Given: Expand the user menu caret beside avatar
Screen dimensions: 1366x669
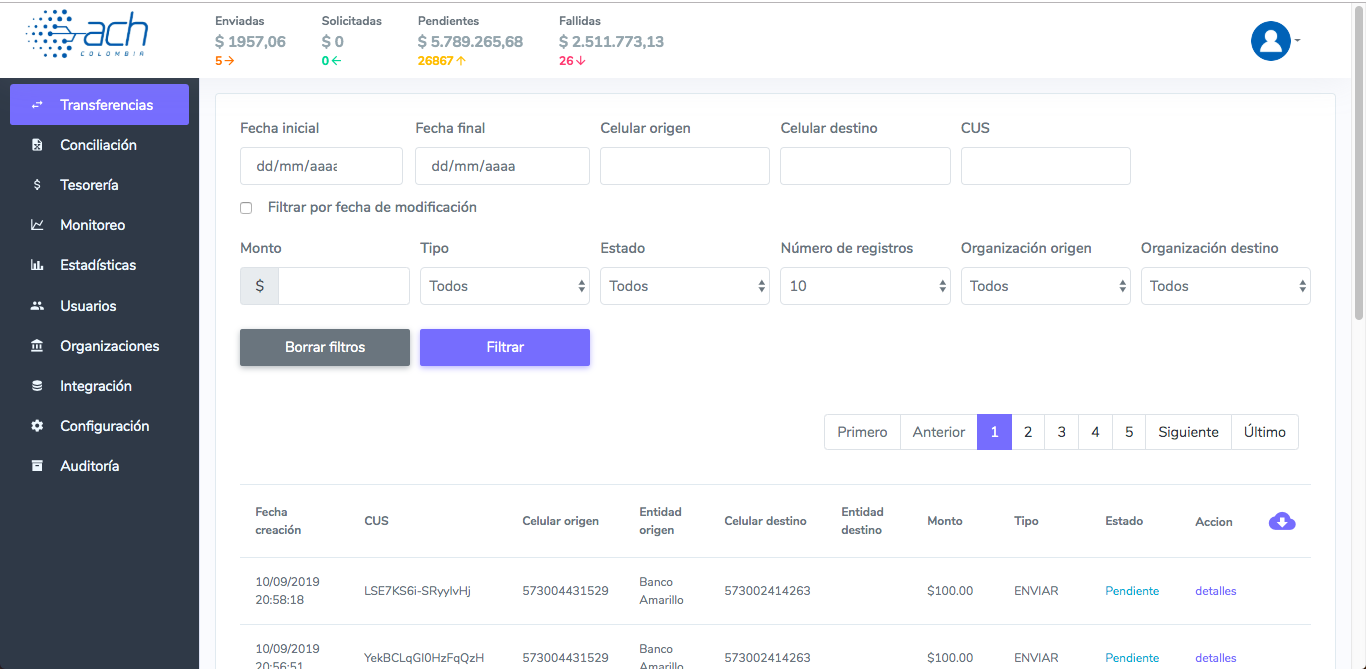Looking at the screenshot, I should [x=1297, y=41].
